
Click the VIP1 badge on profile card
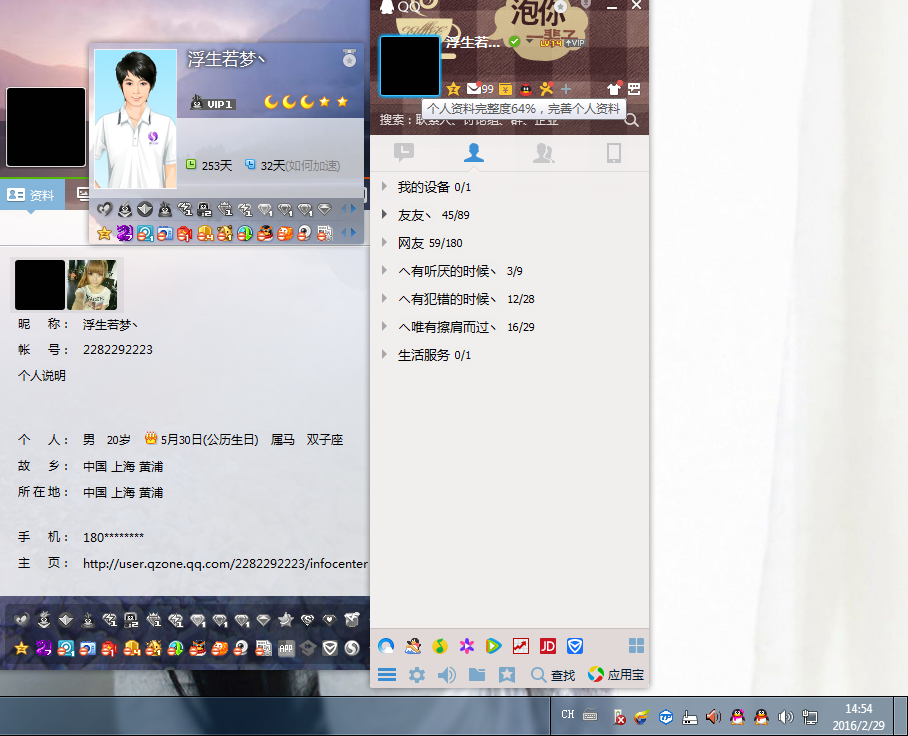[x=213, y=104]
